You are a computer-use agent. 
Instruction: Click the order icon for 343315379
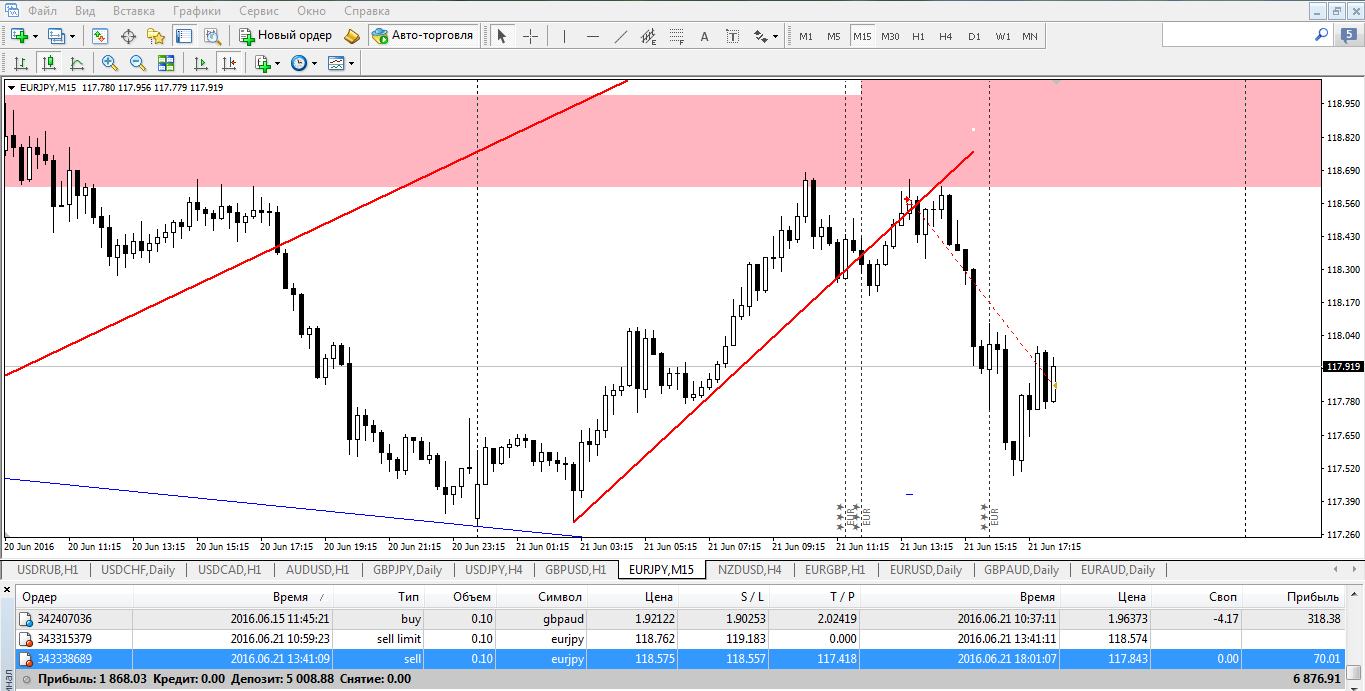click(x=25, y=639)
